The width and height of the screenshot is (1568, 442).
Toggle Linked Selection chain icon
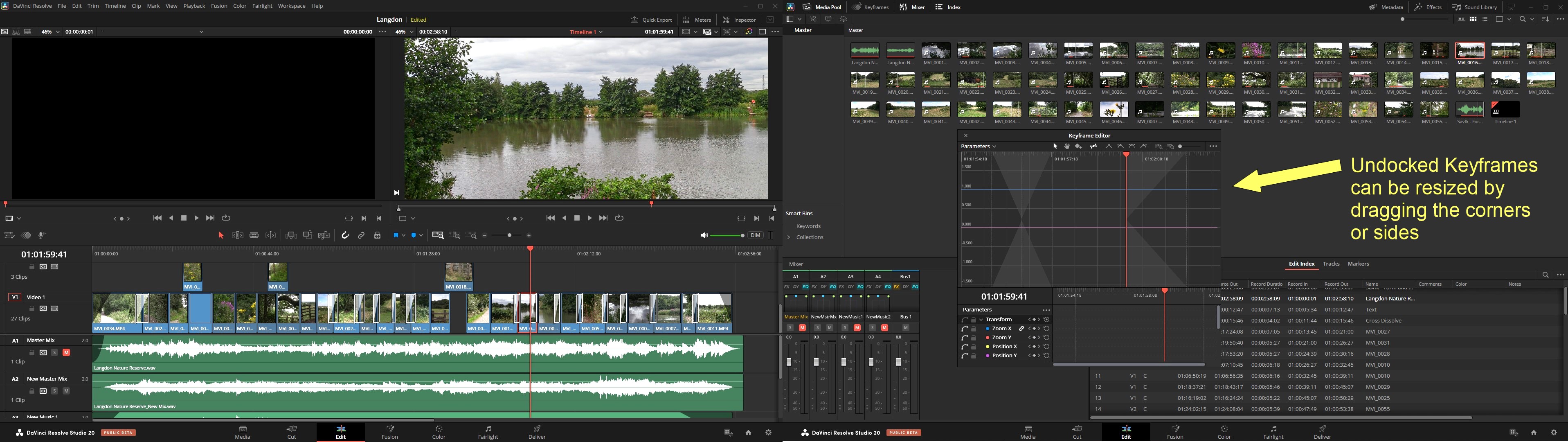(362, 236)
